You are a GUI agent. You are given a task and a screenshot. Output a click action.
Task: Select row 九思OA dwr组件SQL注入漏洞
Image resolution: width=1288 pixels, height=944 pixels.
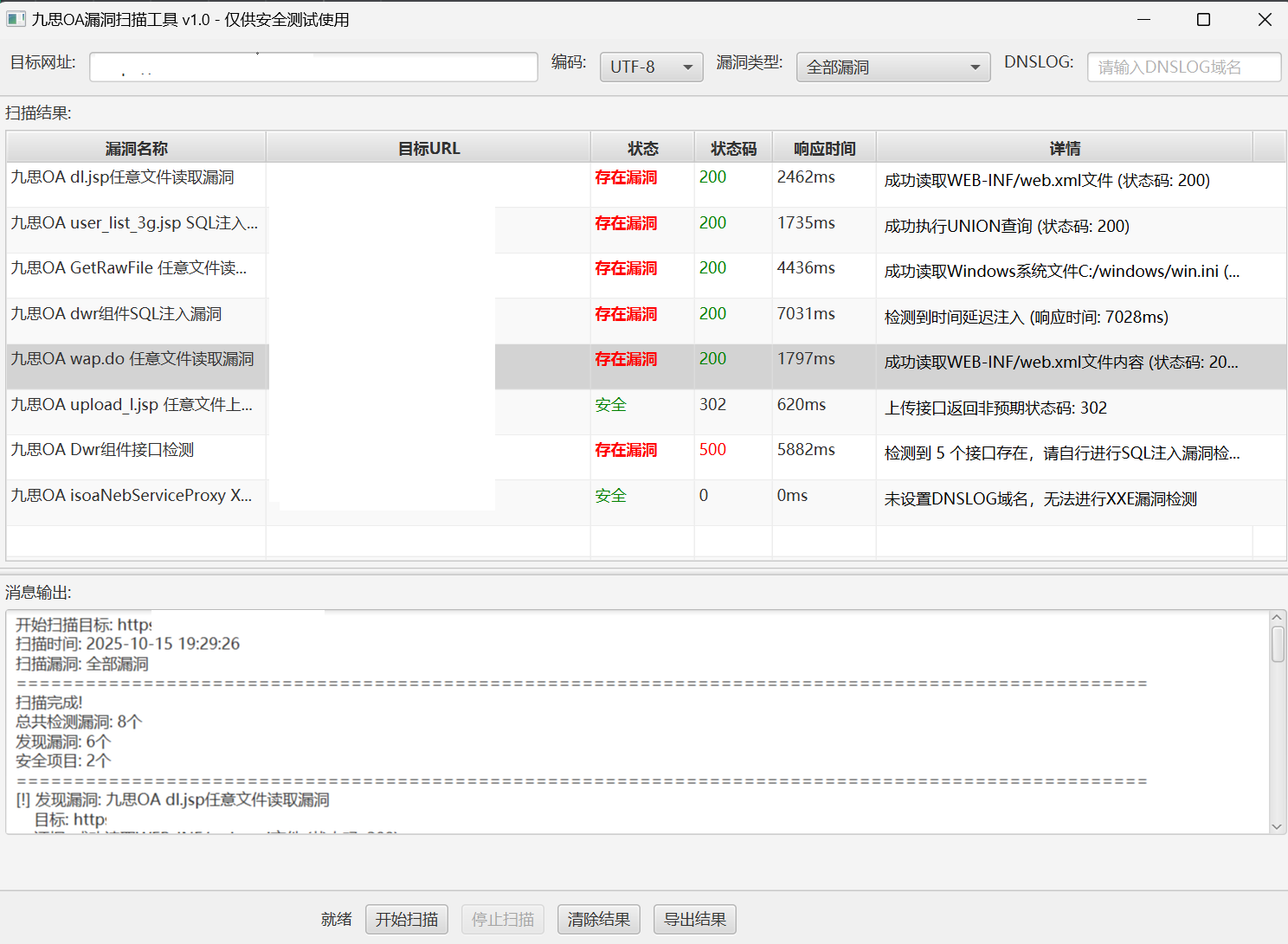tap(646, 321)
